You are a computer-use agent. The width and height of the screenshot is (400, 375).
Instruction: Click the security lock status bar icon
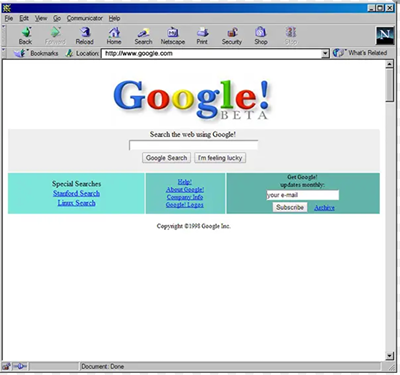click(x=6, y=366)
